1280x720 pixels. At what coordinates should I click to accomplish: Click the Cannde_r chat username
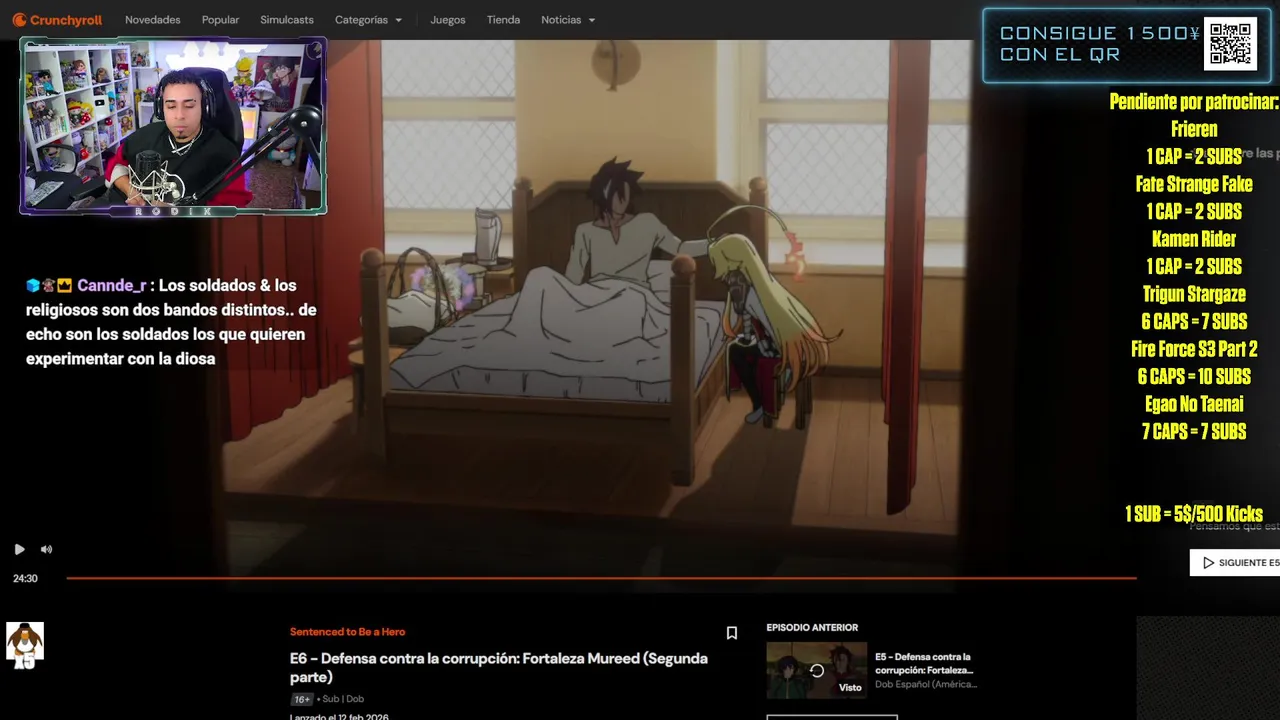[111, 285]
